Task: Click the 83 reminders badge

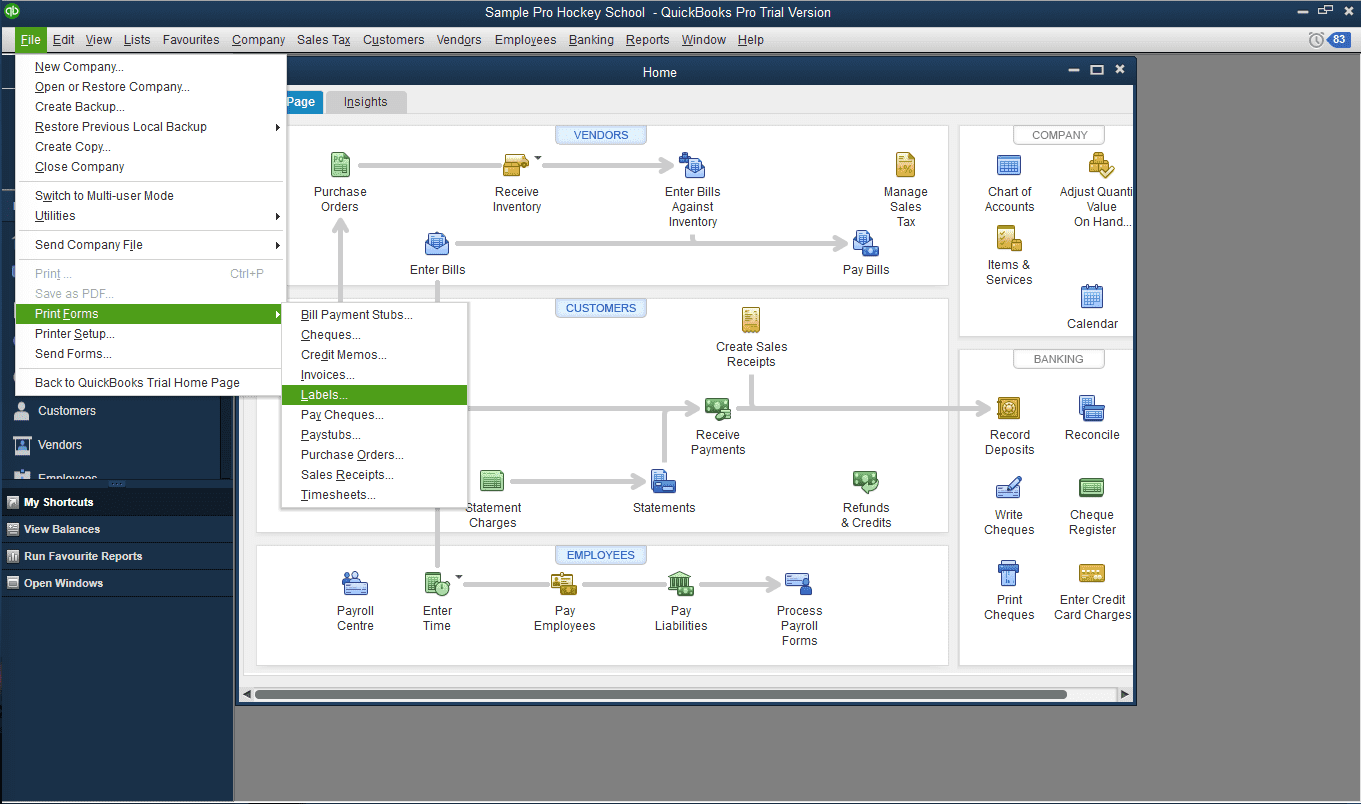Action: (x=1340, y=40)
